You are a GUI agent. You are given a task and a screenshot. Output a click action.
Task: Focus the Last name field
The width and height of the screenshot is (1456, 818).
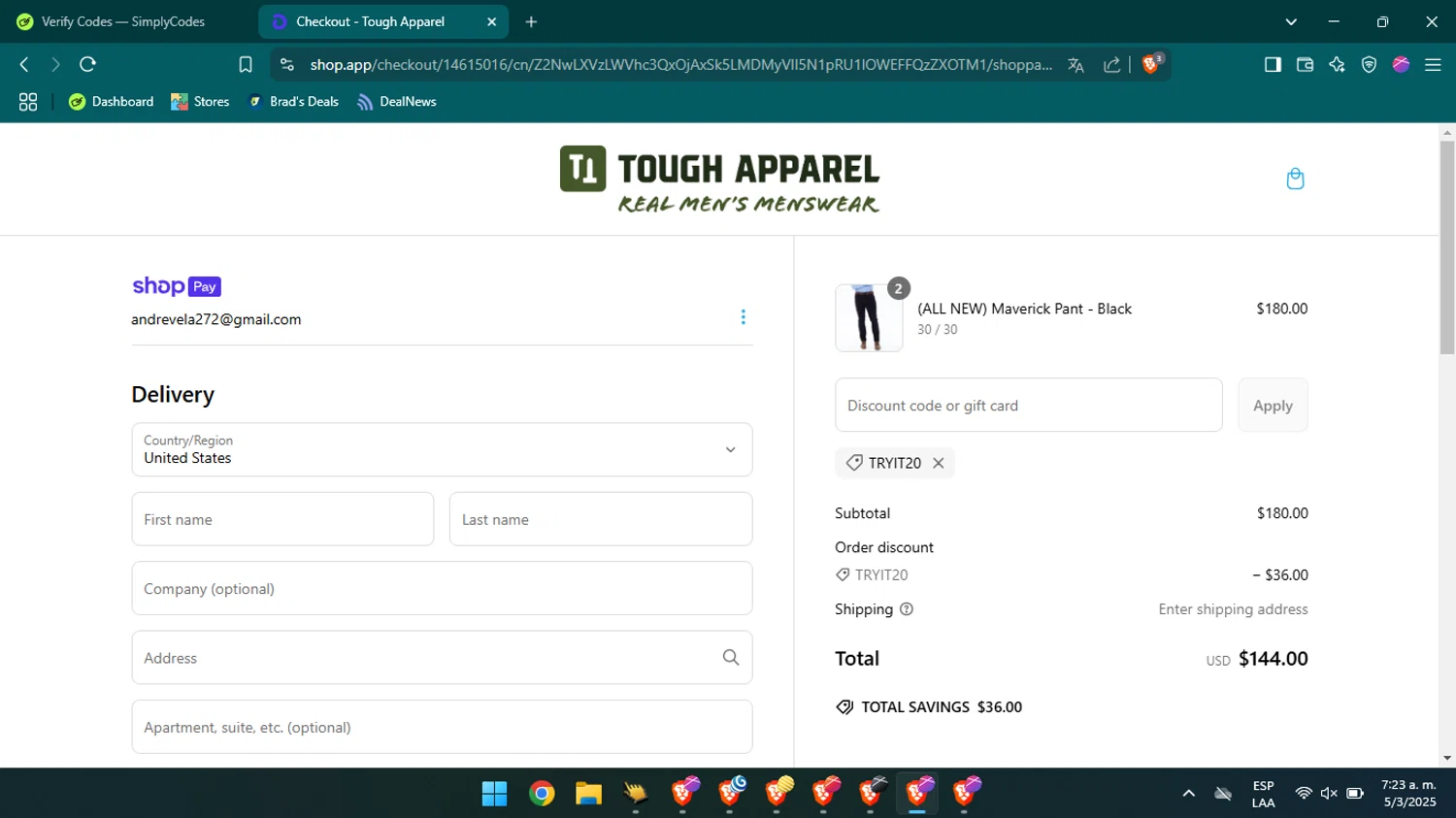click(x=601, y=519)
